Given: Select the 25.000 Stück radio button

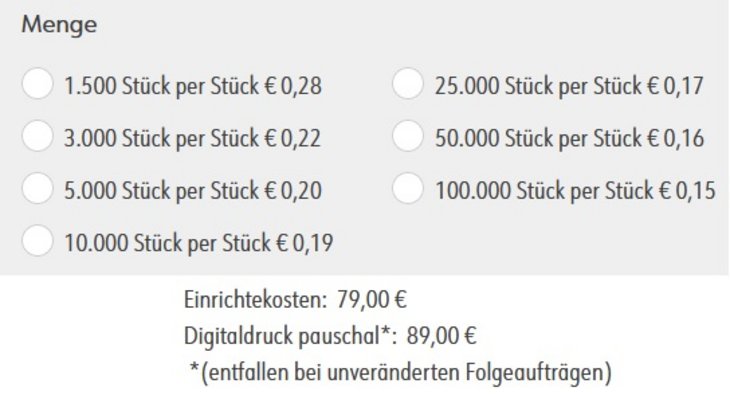Looking at the screenshot, I should [408, 84].
